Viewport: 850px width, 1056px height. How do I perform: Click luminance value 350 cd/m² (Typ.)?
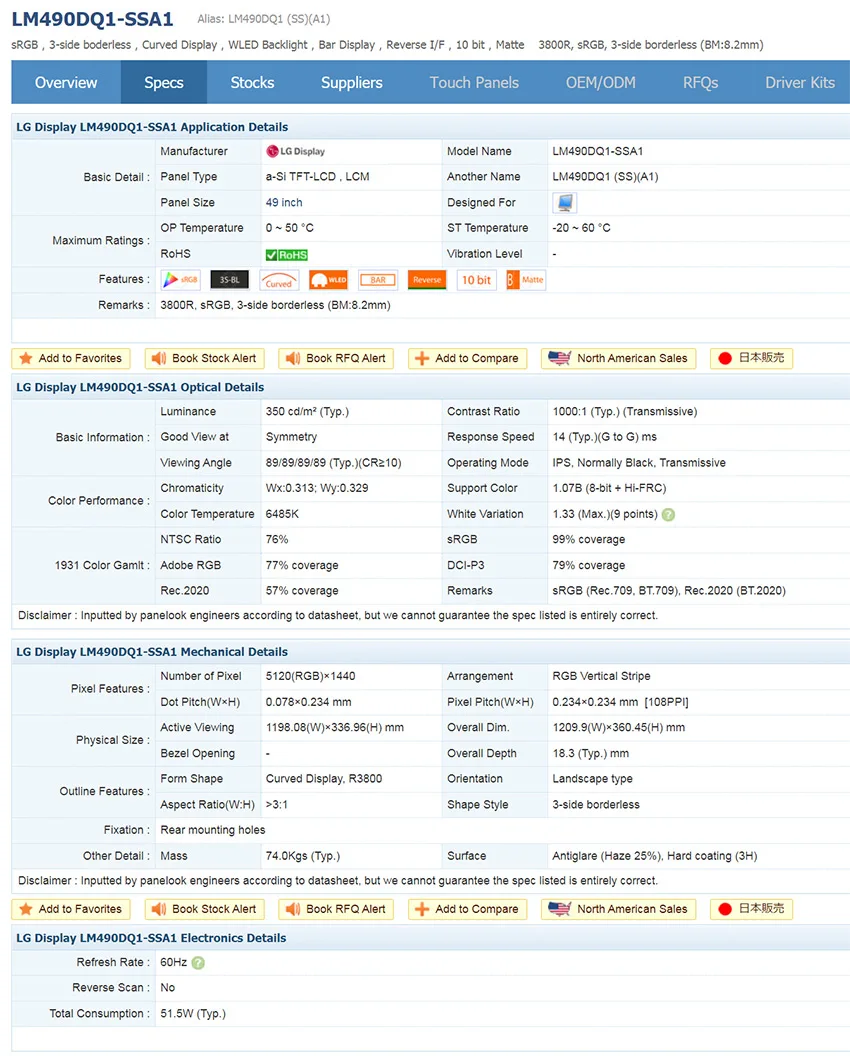[307, 411]
